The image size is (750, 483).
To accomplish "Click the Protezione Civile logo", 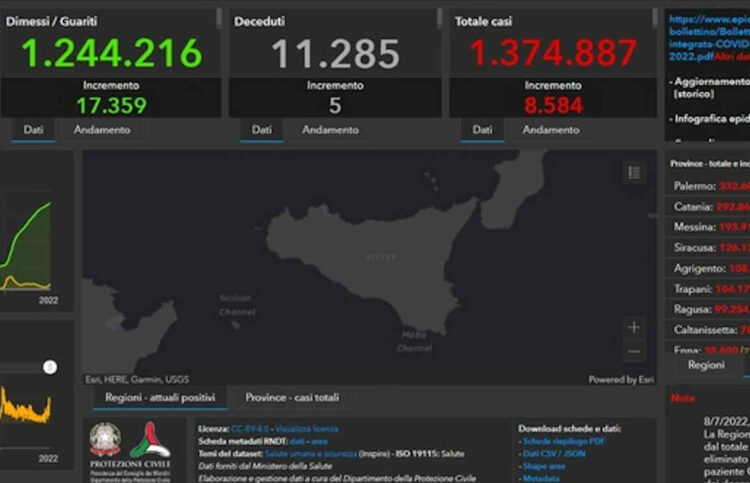I will coord(150,440).
